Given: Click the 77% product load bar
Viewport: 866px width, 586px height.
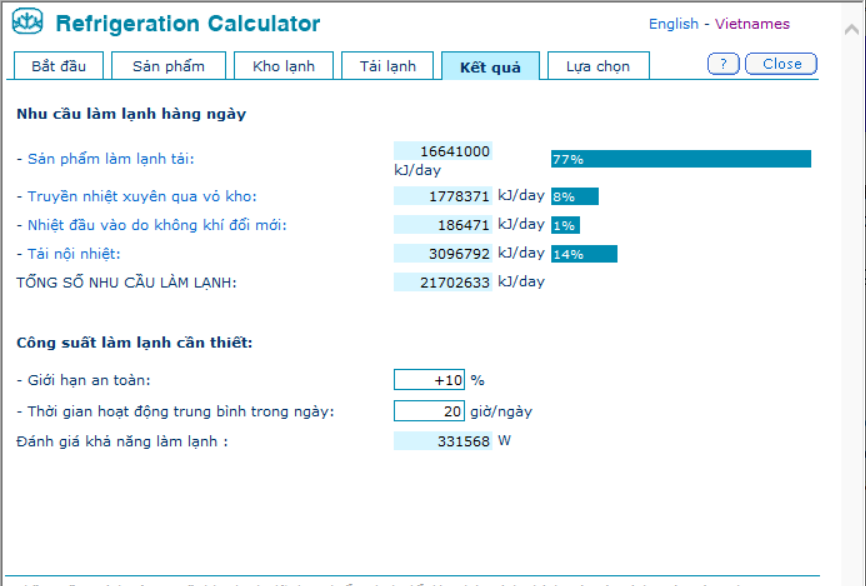Looking at the screenshot, I should tap(680, 159).
